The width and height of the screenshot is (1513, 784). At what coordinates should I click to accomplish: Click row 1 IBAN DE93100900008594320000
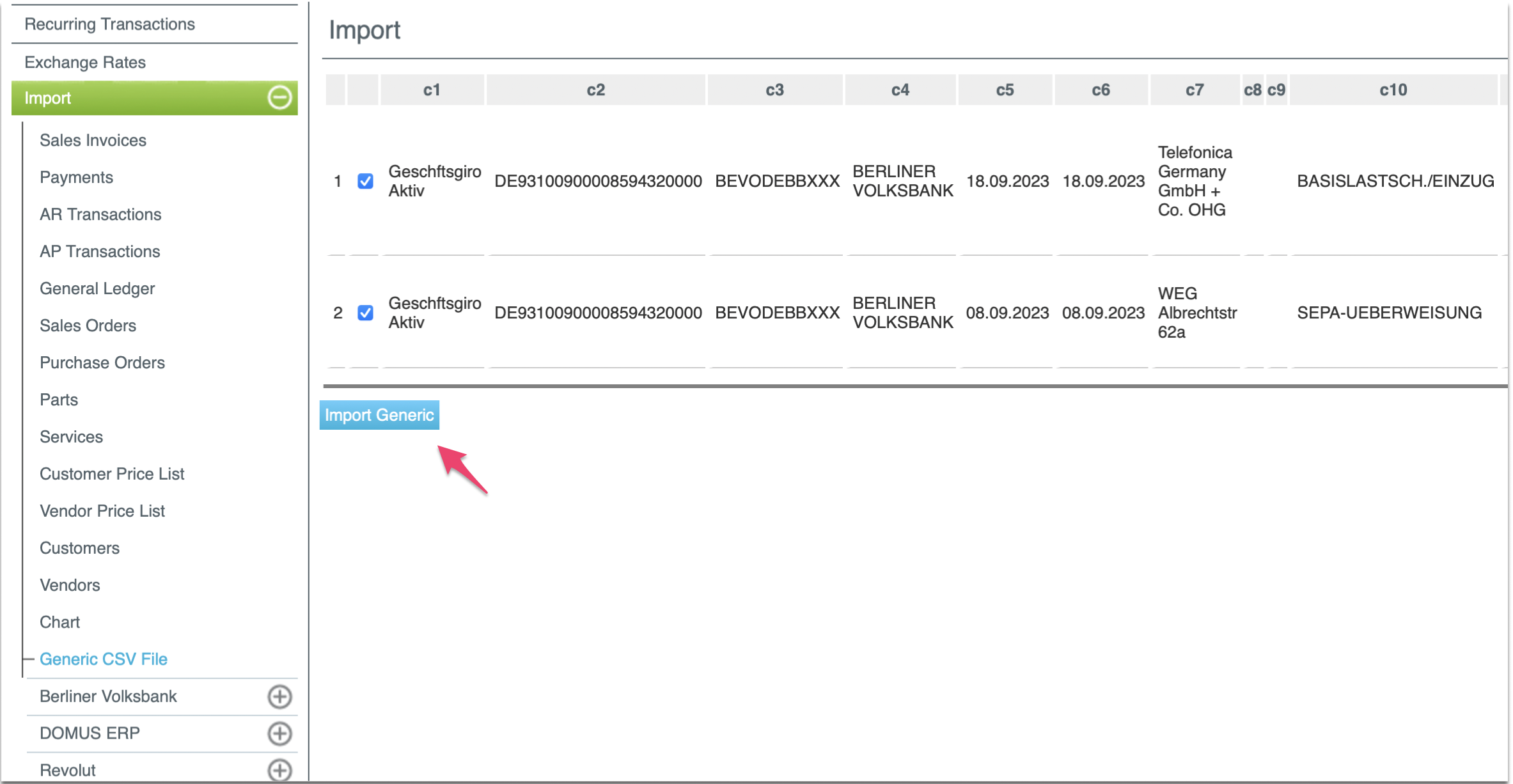coord(598,181)
